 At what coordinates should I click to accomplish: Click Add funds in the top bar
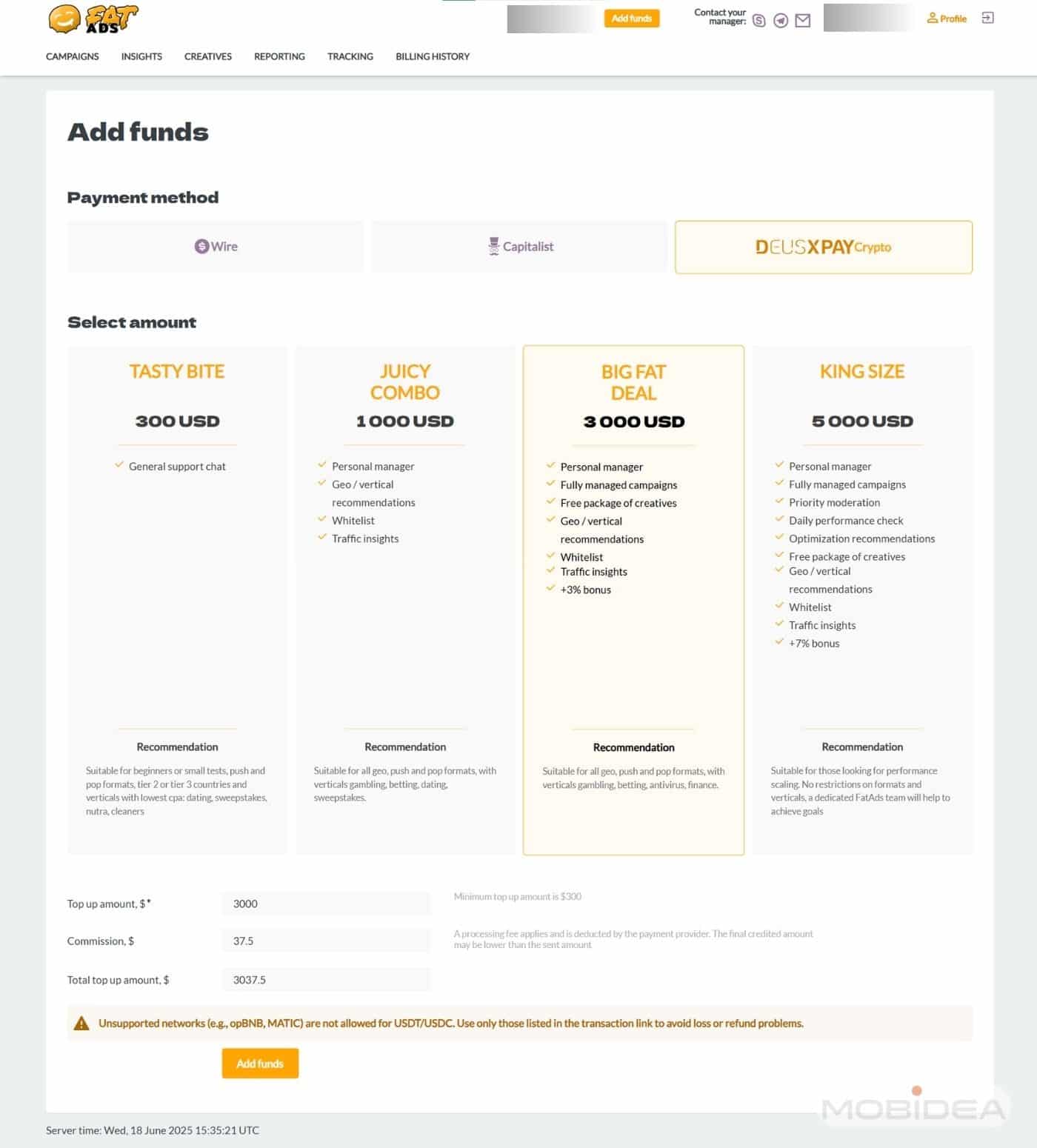tap(631, 18)
